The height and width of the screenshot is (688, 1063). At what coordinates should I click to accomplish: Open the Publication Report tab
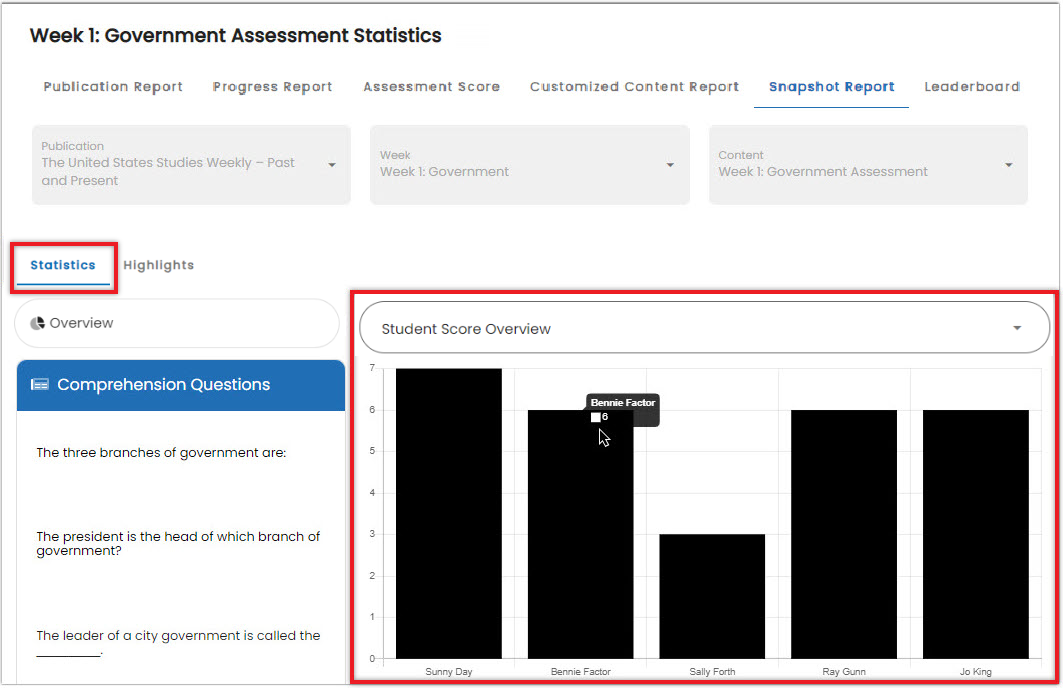pyautogui.click(x=112, y=87)
